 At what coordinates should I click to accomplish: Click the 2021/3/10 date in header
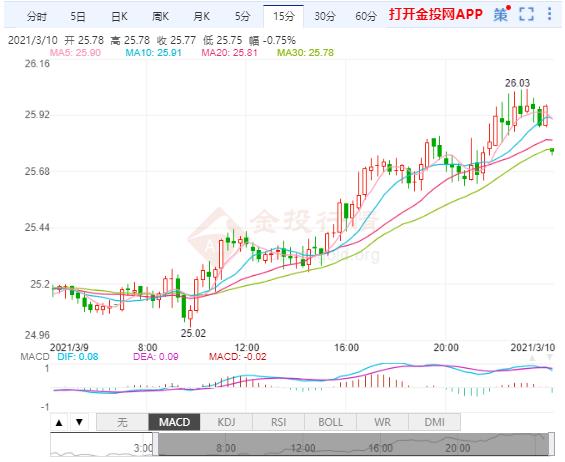pyautogui.click(x=33, y=40)
